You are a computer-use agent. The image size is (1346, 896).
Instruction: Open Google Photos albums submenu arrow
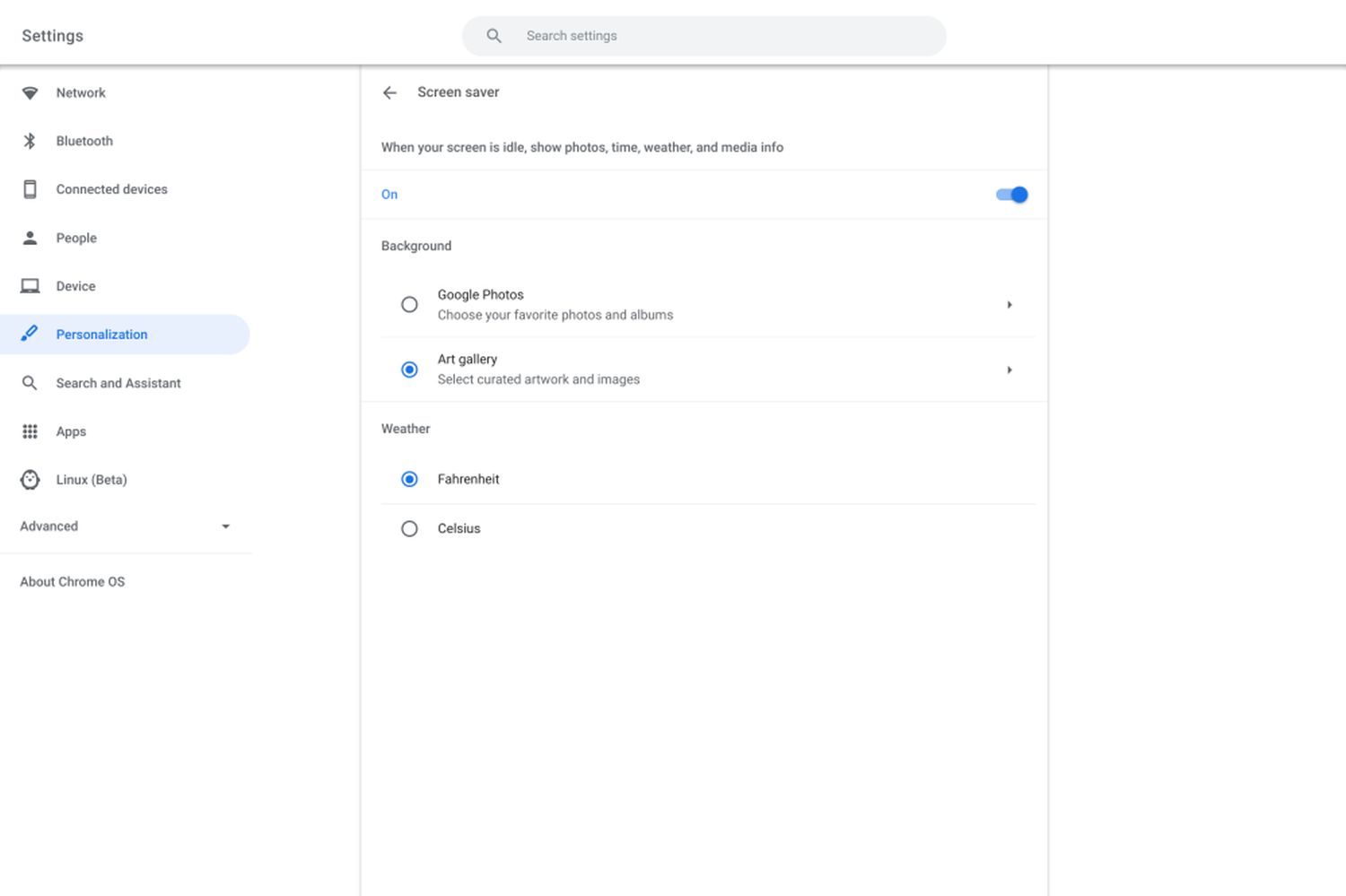point(1009,305)
